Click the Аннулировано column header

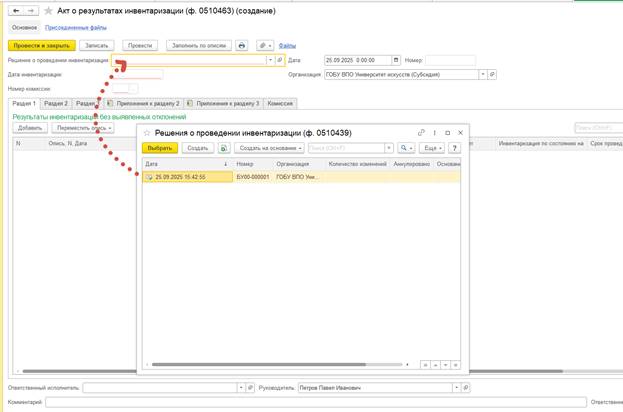[412, 164]
